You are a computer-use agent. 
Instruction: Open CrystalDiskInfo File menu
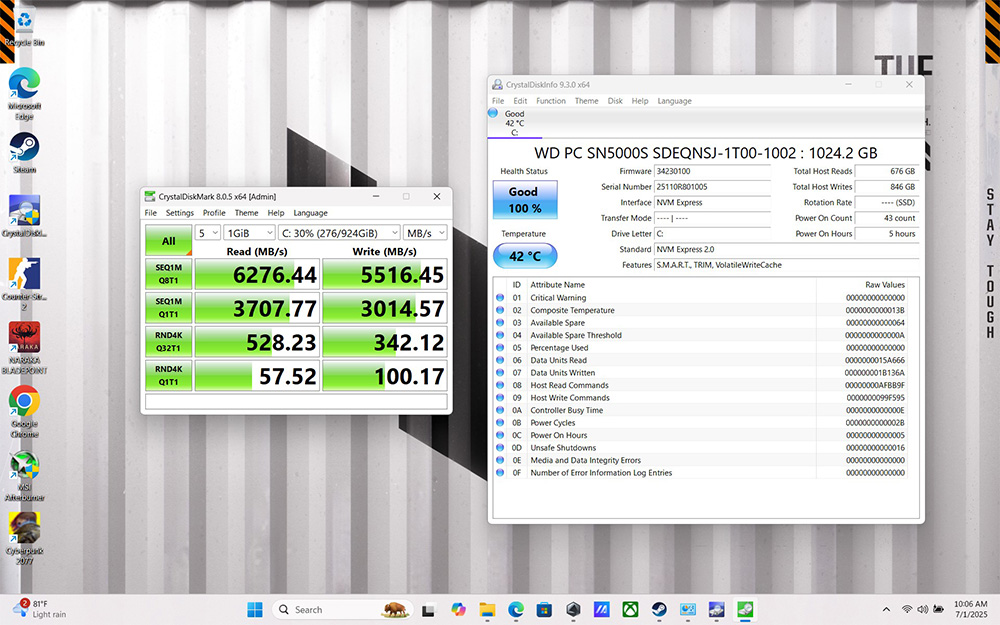click(x=498, y=101)
